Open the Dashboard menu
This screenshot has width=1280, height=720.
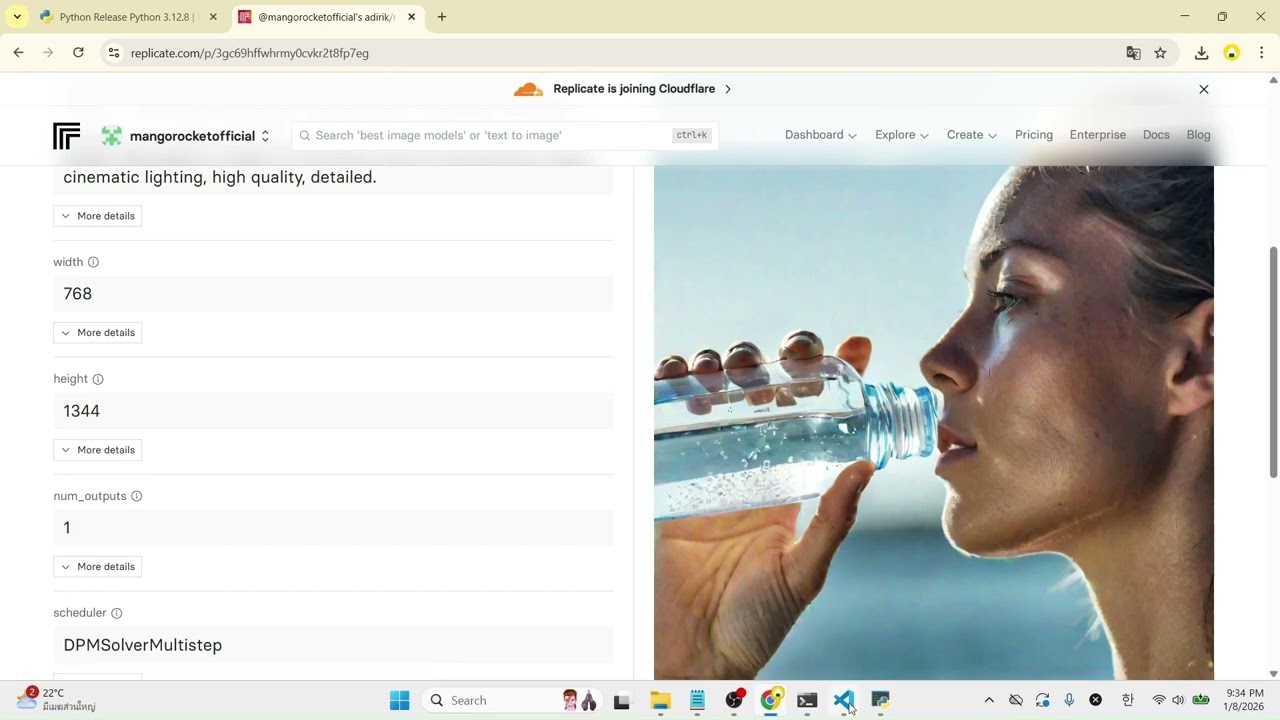pyautogui.click(x=820, y=135)
